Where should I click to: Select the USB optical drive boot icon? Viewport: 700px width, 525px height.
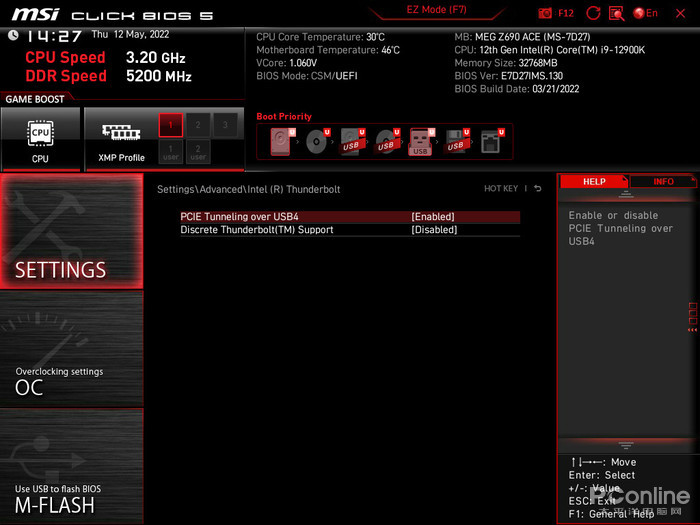tap(387, 142)
